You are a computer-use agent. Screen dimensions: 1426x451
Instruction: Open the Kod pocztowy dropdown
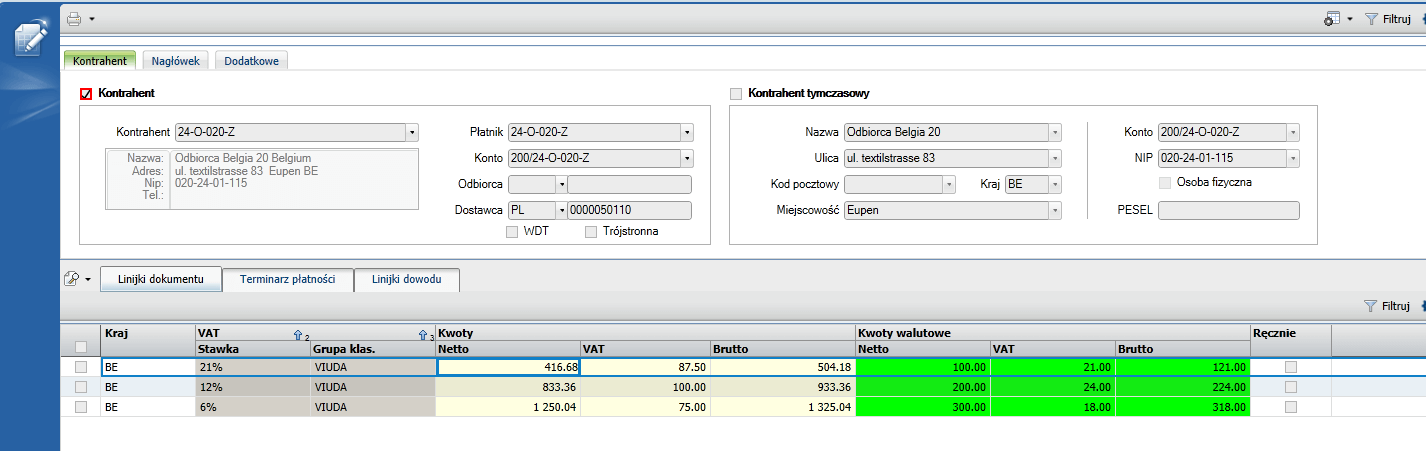pos(950,184)
